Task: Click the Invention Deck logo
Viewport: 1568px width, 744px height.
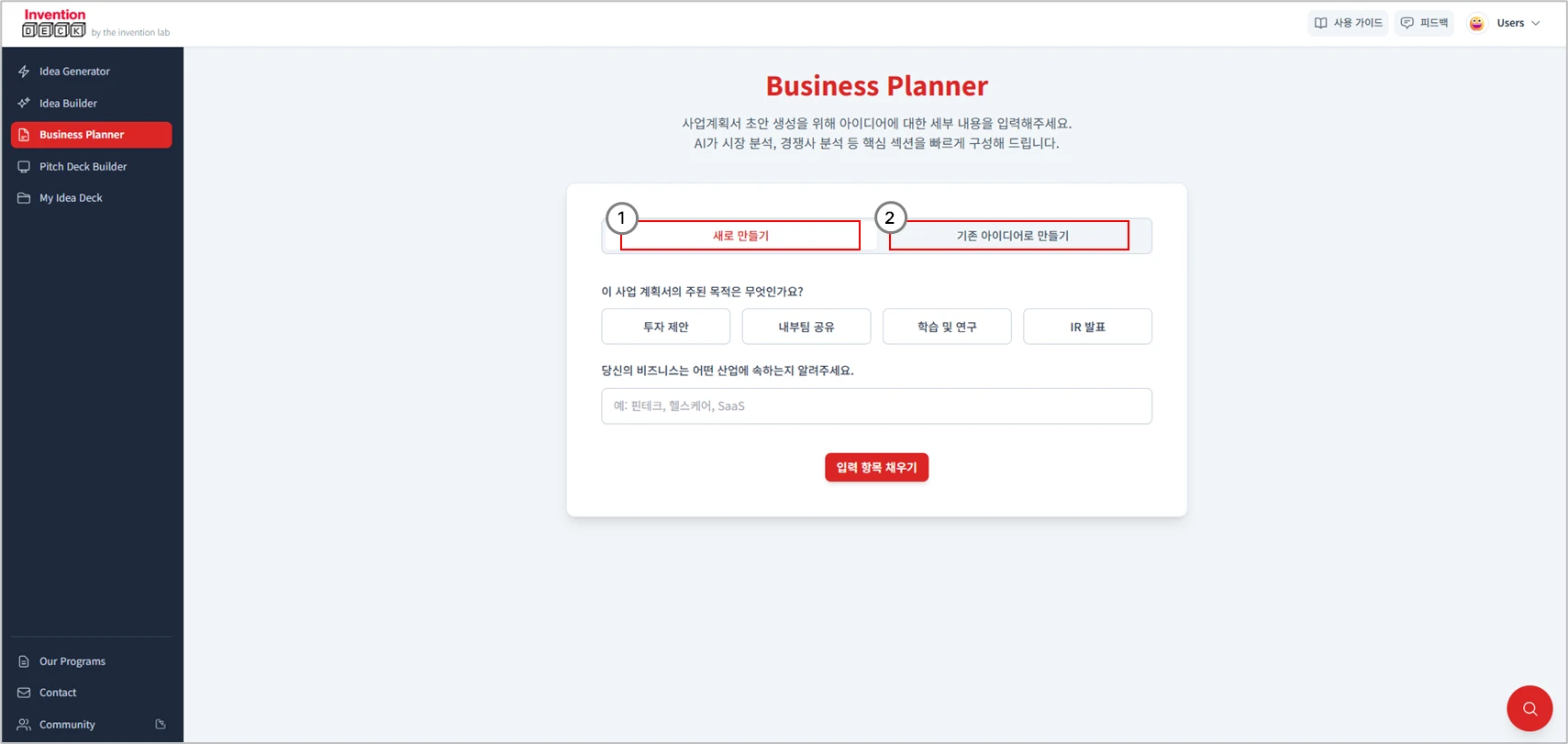Action: (55, 24)
